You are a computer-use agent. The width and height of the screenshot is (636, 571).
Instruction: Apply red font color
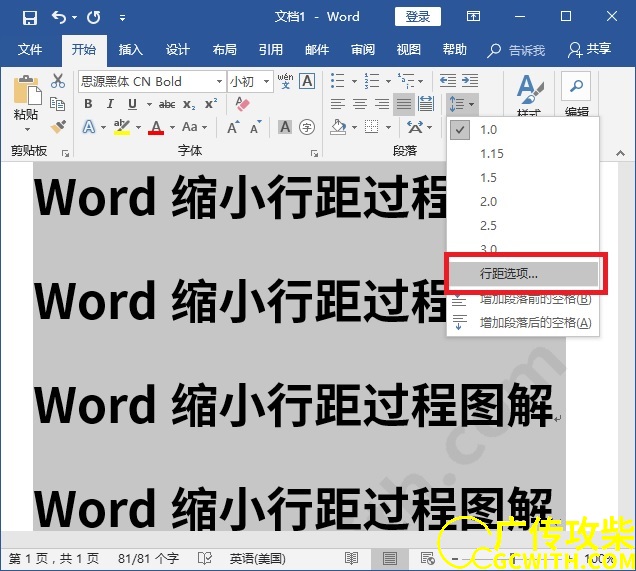click(156, 127)
